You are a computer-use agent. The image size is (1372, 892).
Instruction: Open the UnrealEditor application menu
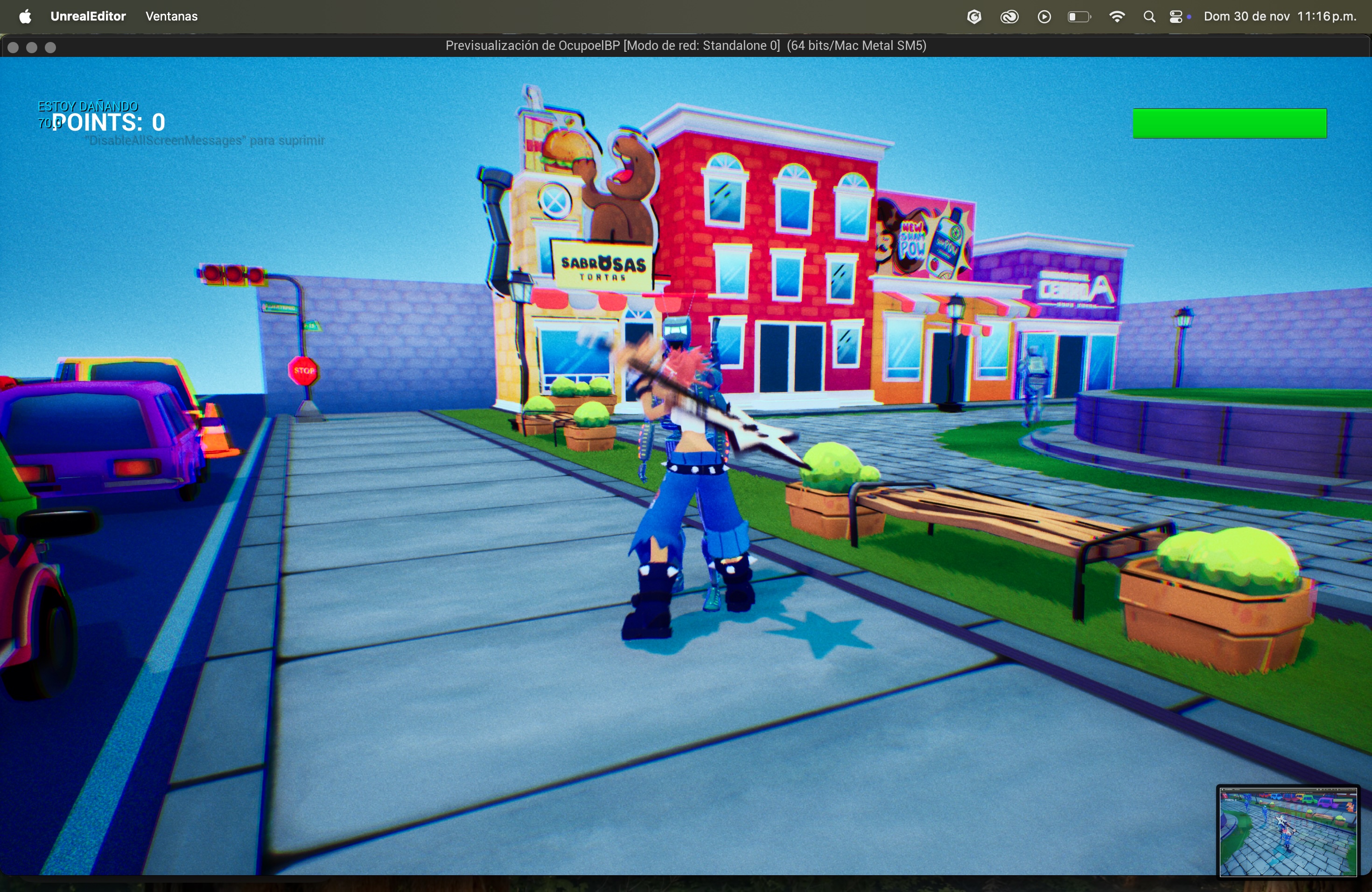(x=88, y=17)
